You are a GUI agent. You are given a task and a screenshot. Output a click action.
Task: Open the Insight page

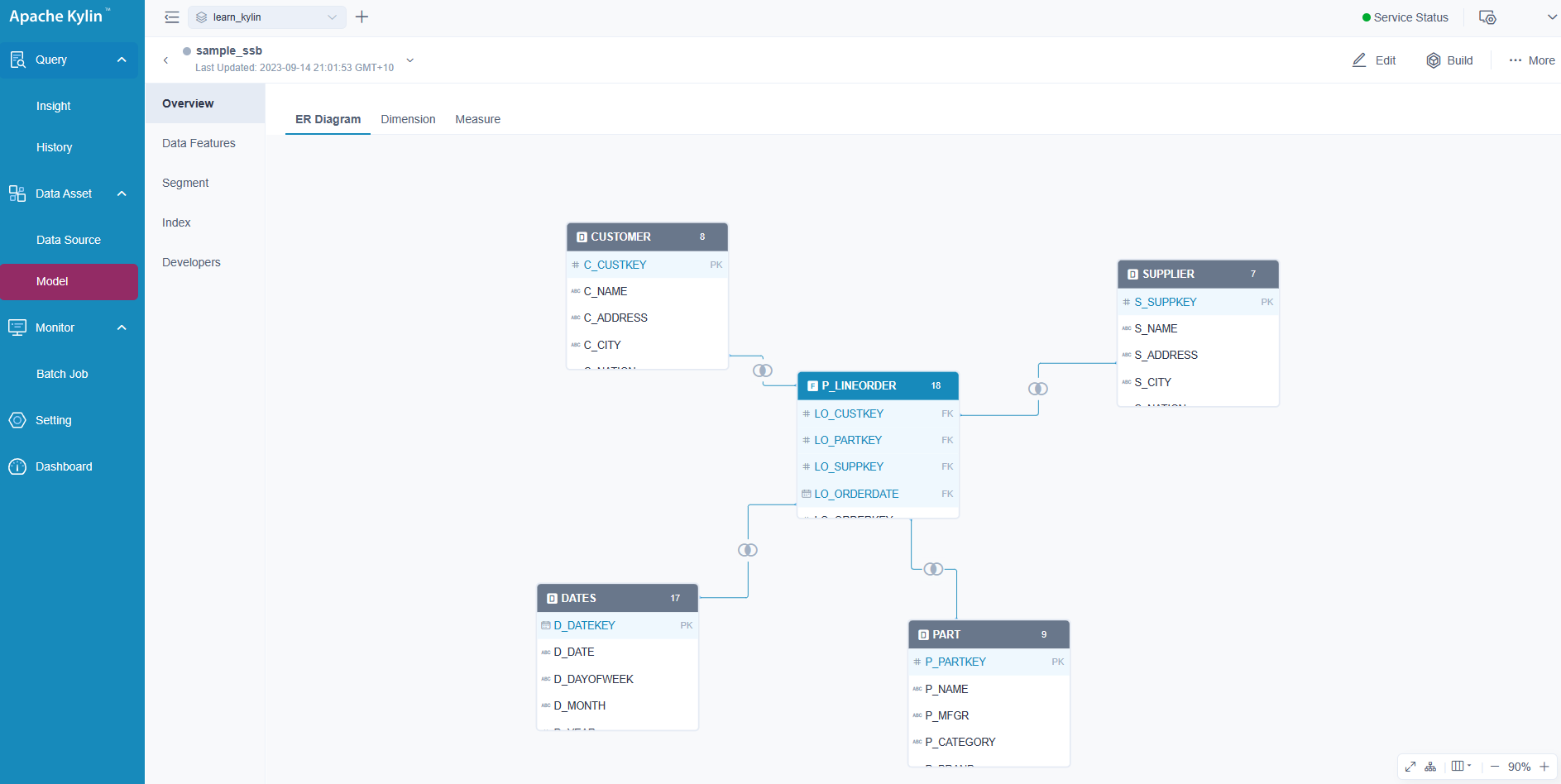(x=54, y=106)
